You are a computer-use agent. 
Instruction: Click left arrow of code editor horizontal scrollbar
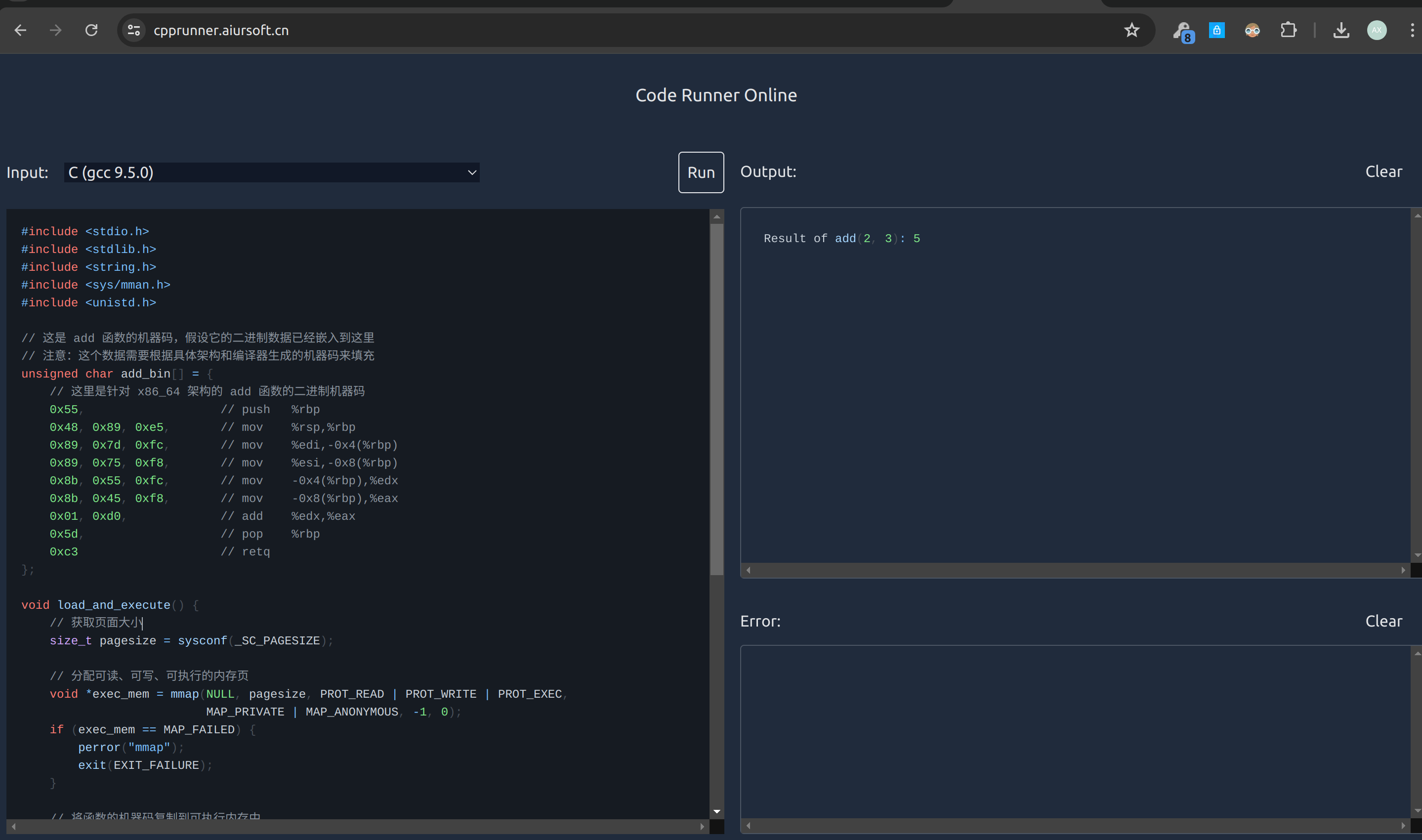click(13, 827)
